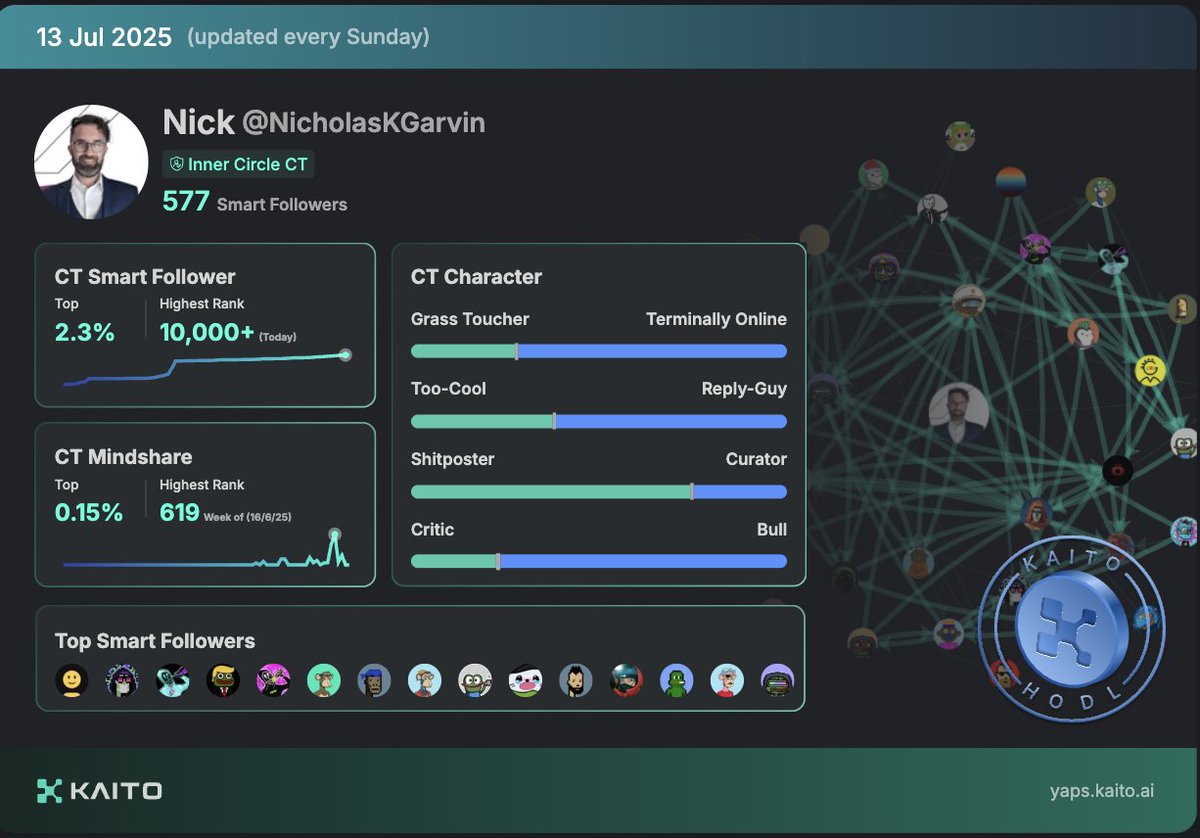The height and width of the screenshot is (838, 1200).
Task: Open pink-purple character follower avatar
Action: pyautogui.click(x=273, y=680)
